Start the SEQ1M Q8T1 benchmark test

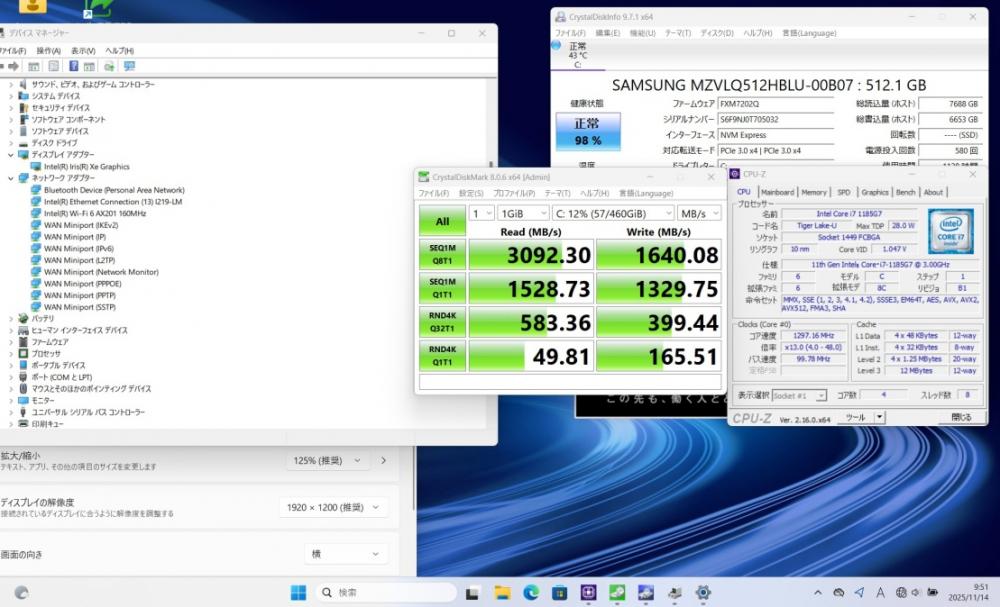coord(442,255)
